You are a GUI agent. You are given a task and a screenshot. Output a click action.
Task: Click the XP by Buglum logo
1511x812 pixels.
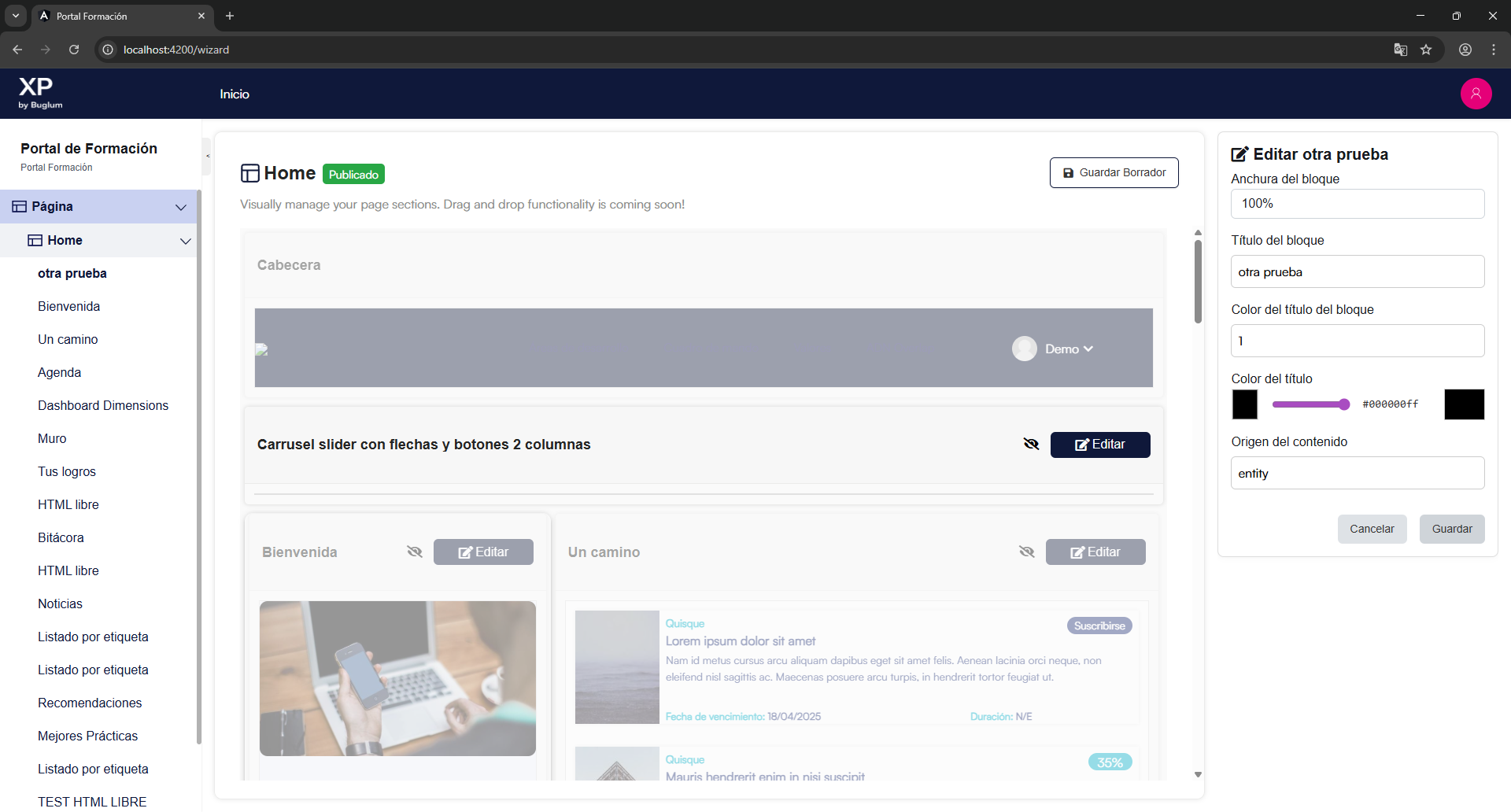point(40,94)
